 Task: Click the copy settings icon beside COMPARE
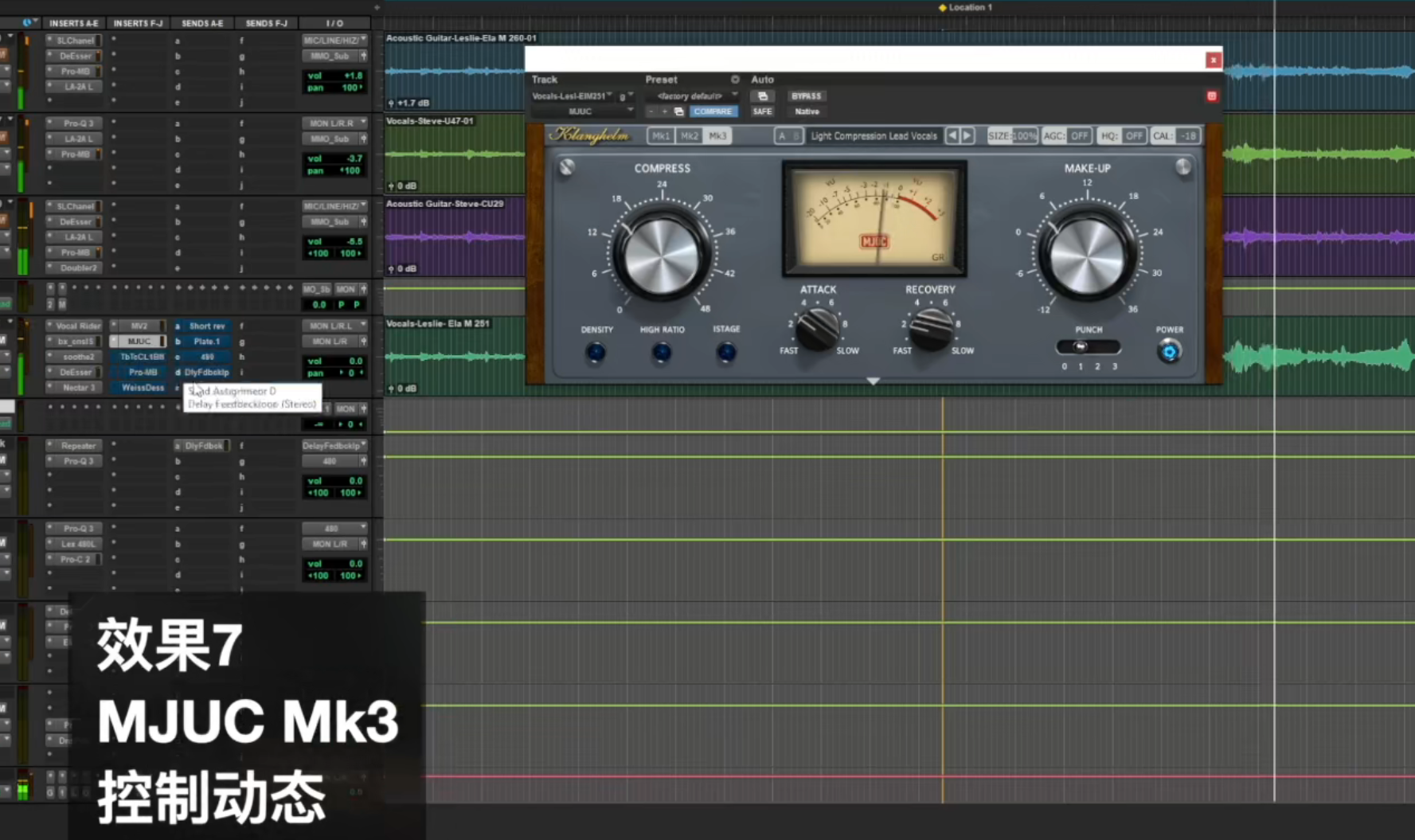[678, 112]
